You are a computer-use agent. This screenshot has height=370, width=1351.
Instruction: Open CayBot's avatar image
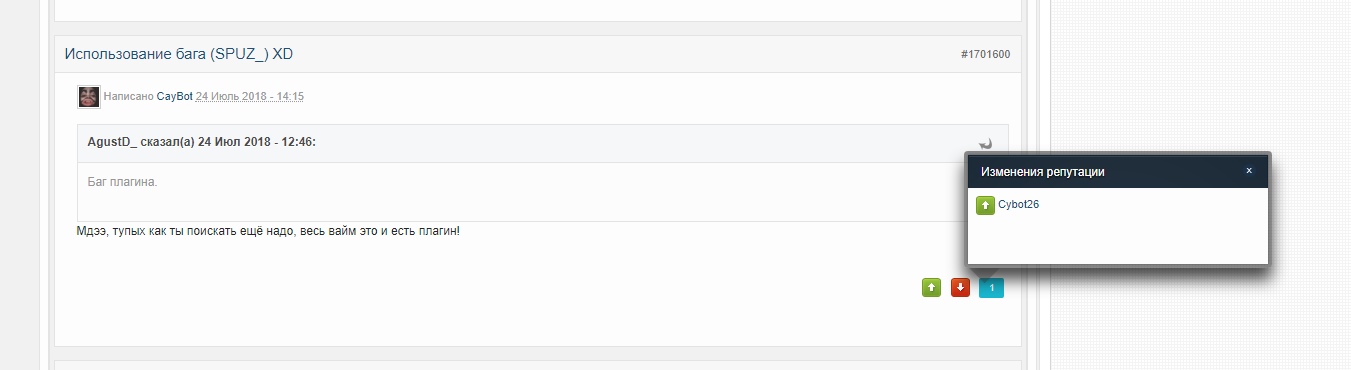coord(88,97)
